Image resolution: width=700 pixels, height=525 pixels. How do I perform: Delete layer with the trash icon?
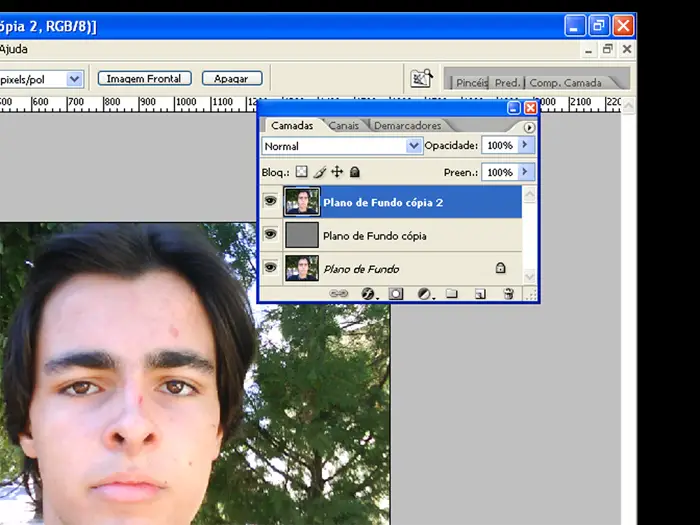coord(508,294)
